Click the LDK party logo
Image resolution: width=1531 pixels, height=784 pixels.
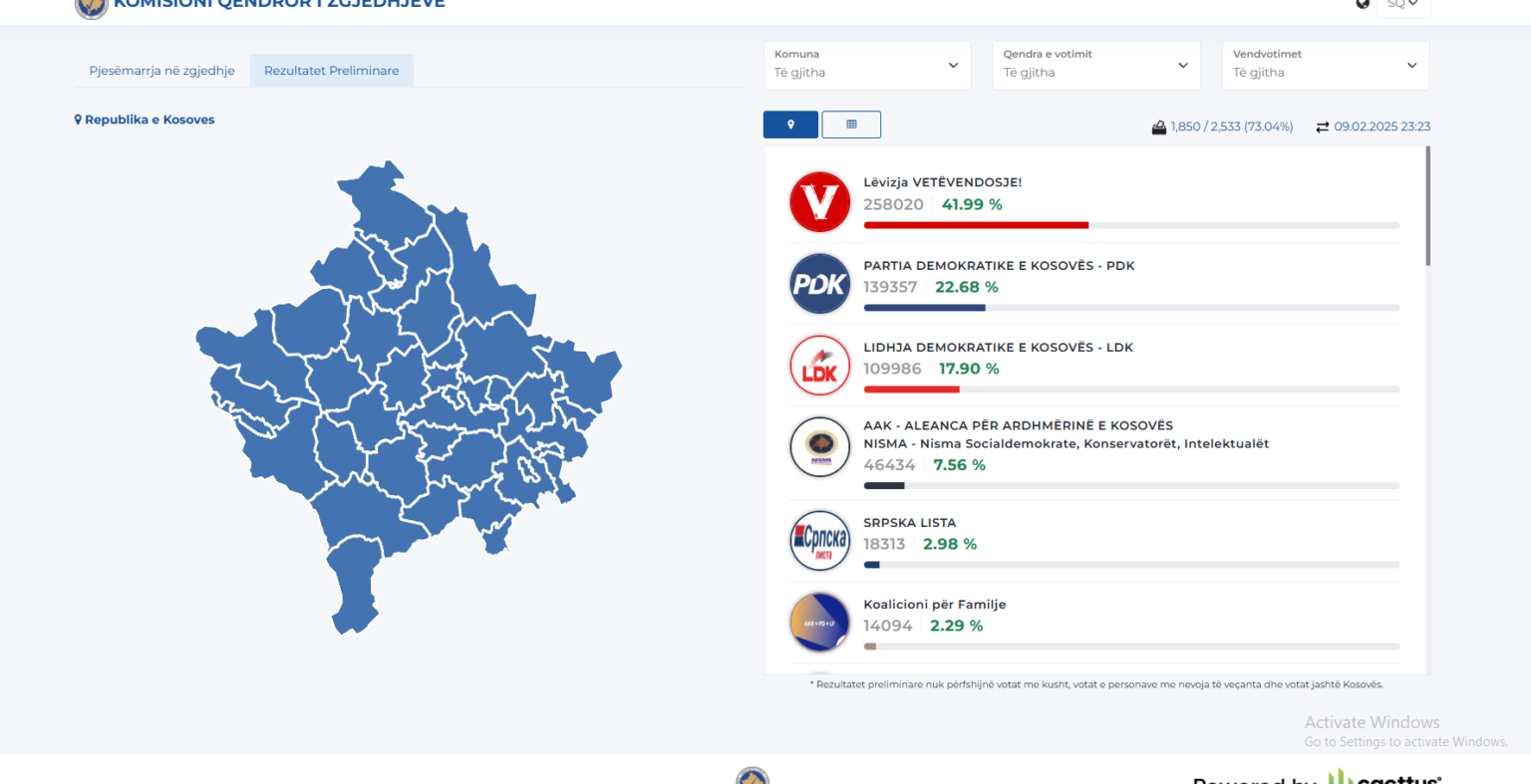coord(819,366)
